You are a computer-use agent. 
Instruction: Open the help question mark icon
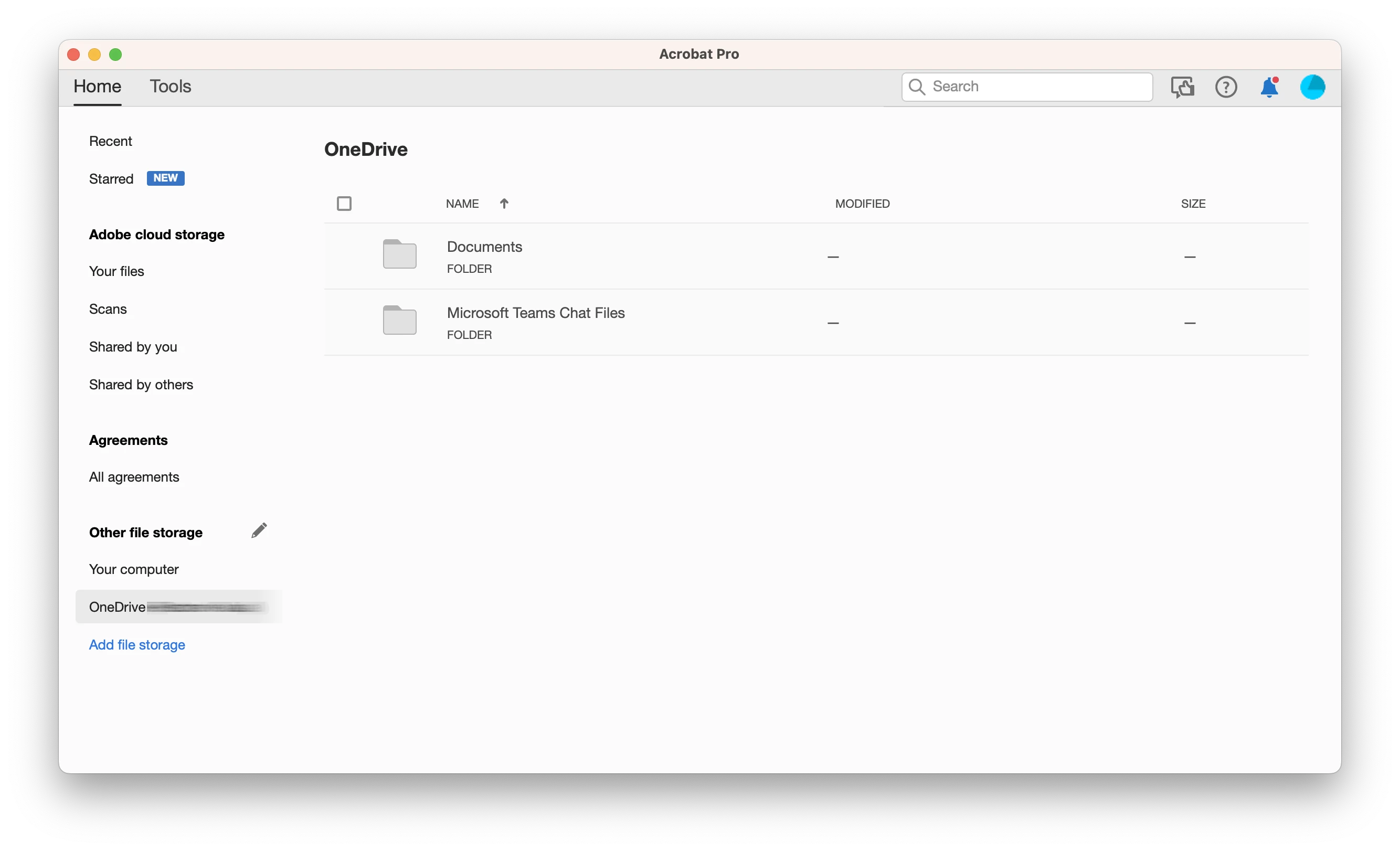point(1226,87)
